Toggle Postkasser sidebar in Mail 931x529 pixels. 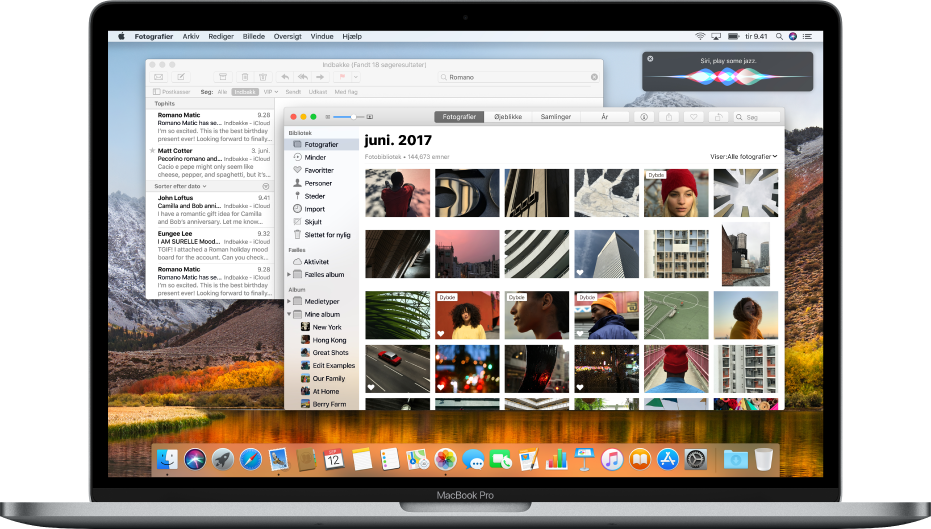pyautogui.click(x=172, y=92)
